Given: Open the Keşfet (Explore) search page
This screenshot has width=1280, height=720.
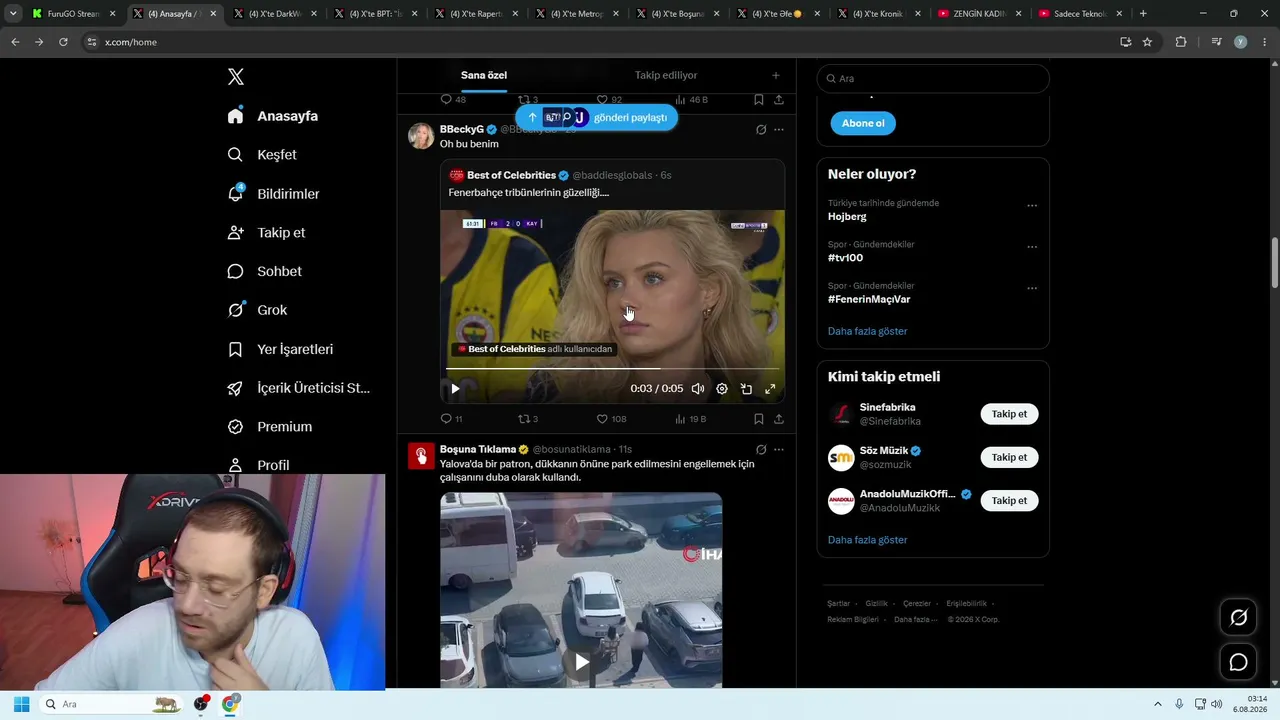Looking at the screenshot, I should 263,155.
